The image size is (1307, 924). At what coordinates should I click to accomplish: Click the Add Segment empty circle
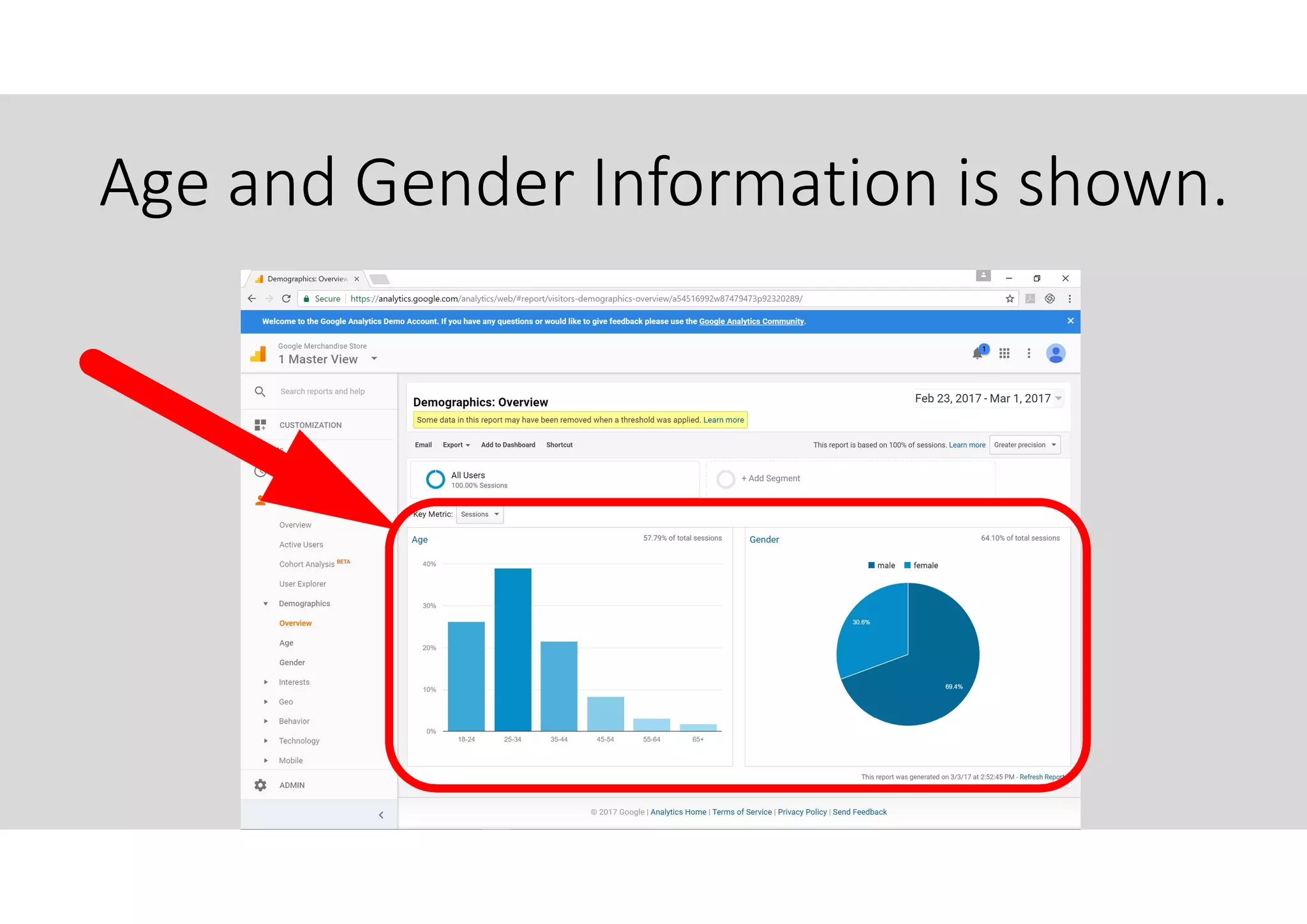(726, 479)
